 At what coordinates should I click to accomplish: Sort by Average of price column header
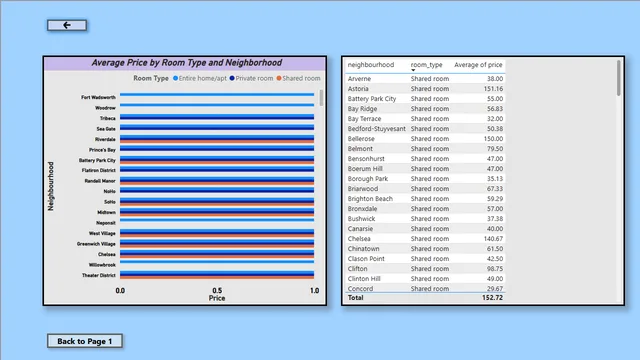click(x=478, y=65)
